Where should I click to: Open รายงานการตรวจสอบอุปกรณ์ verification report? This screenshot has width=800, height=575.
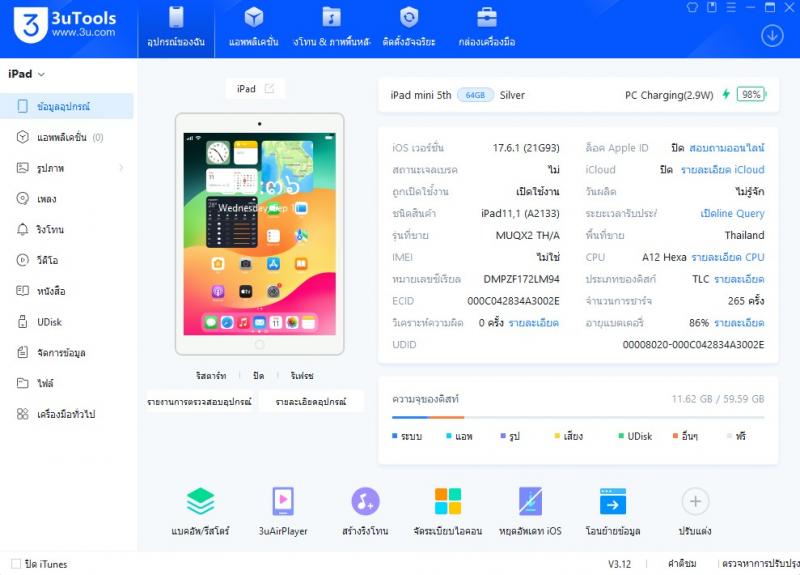(199, 402)
